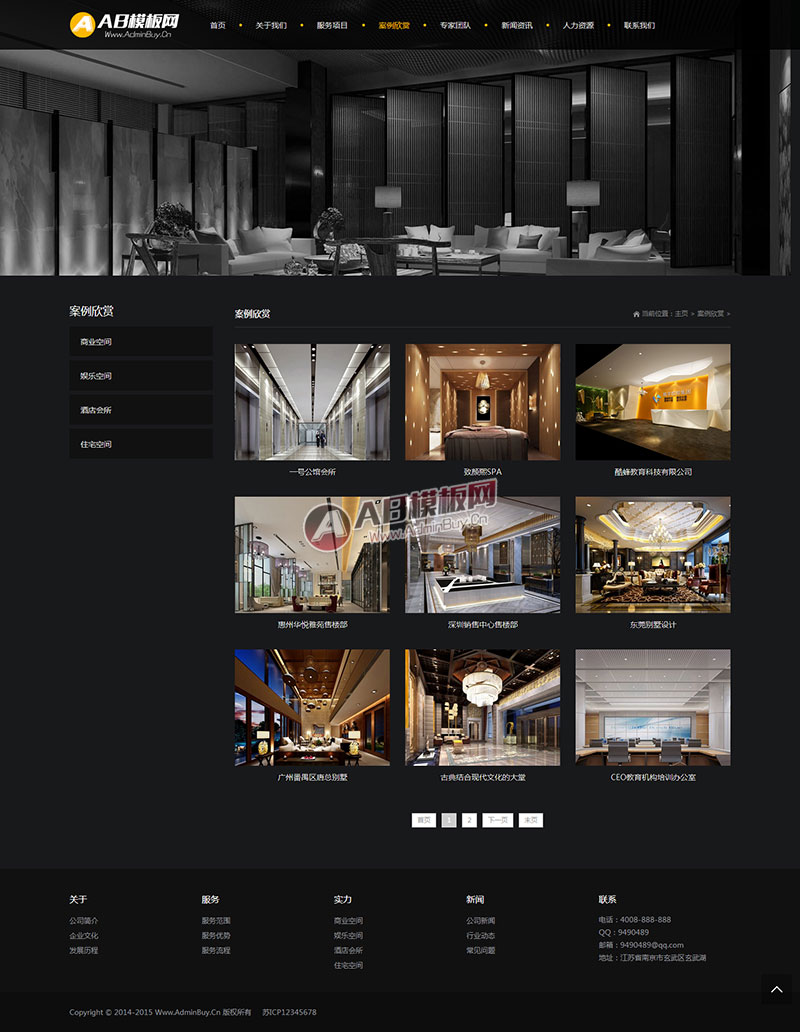Open footer link 公司简介

coord(84,921)
